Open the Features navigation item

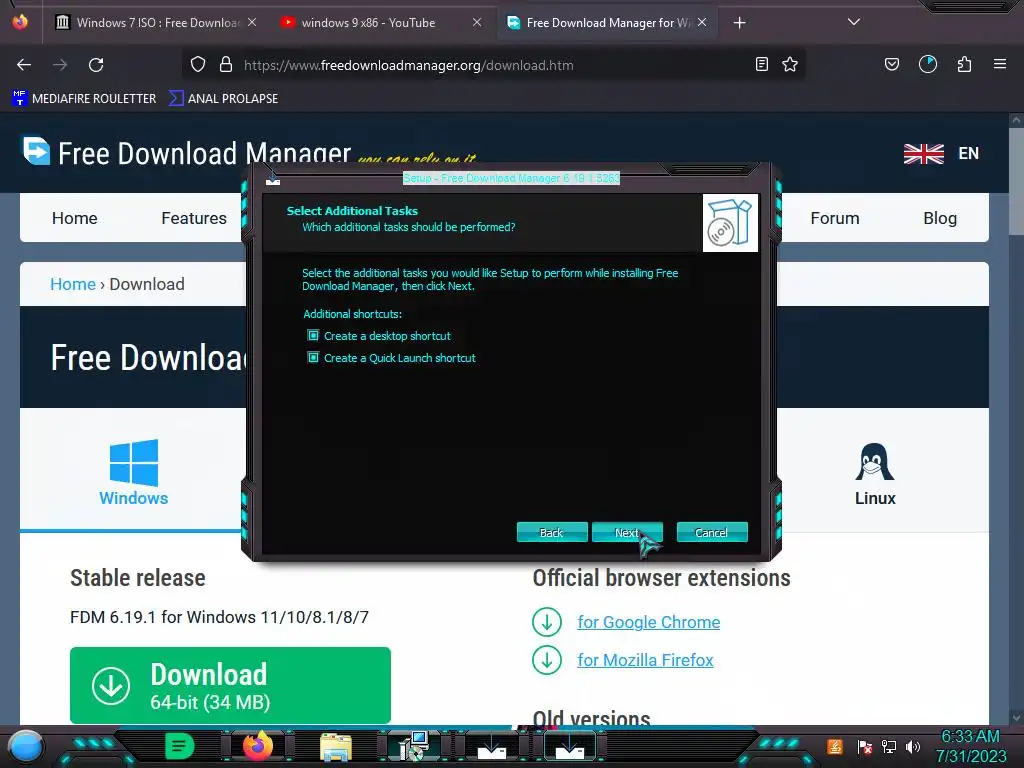pos(194,218)
